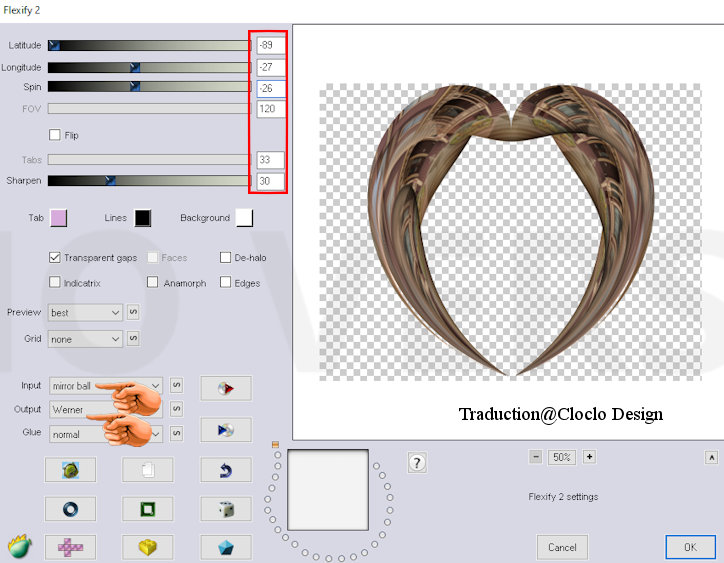Zoom out preview with minus button
Screen dimensions: 724x563
536,457
